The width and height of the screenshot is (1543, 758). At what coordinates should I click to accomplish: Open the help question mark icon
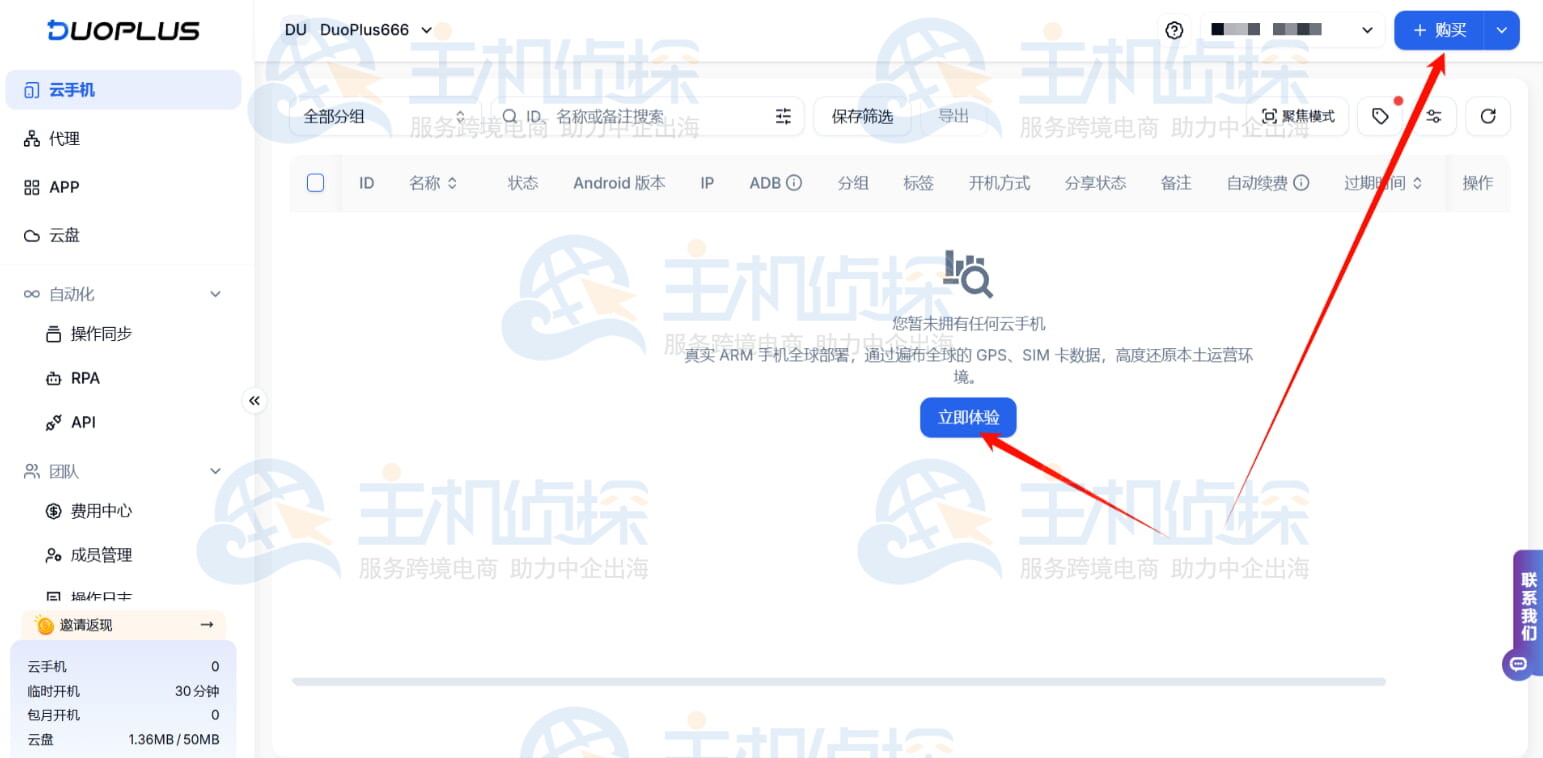(x=1174, y=30)
